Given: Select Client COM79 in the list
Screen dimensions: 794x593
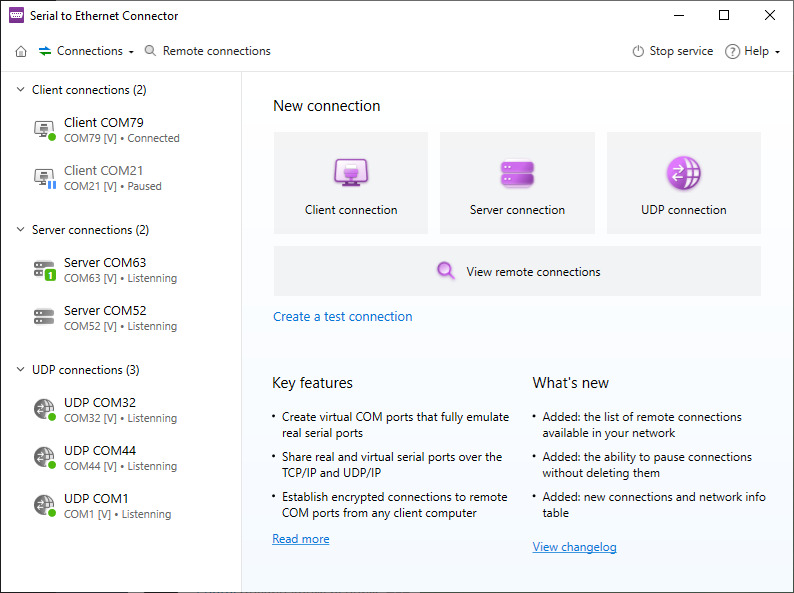Looking at the screenshot, I should (122, 130).
